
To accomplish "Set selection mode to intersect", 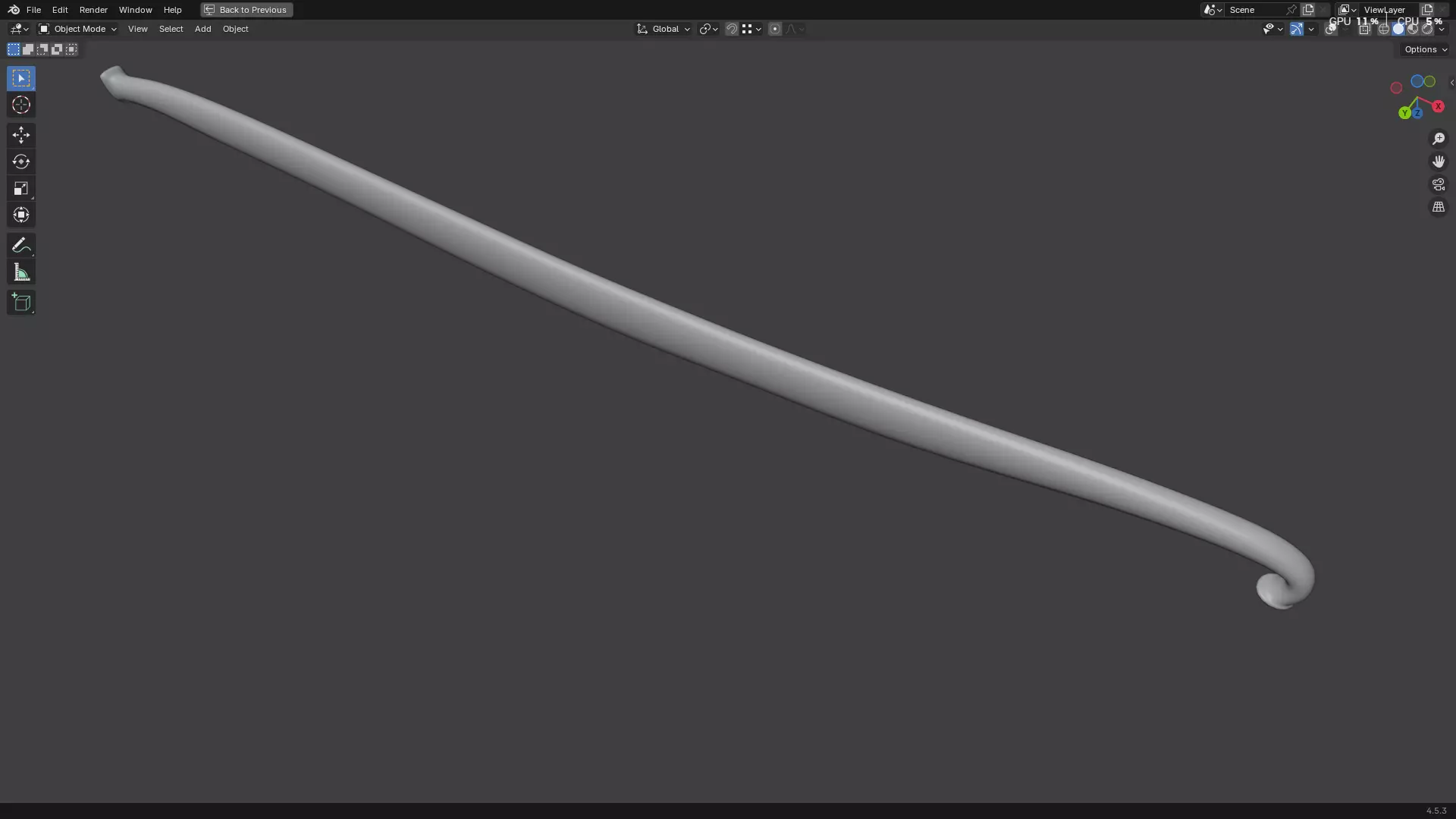I will (71, 49).
